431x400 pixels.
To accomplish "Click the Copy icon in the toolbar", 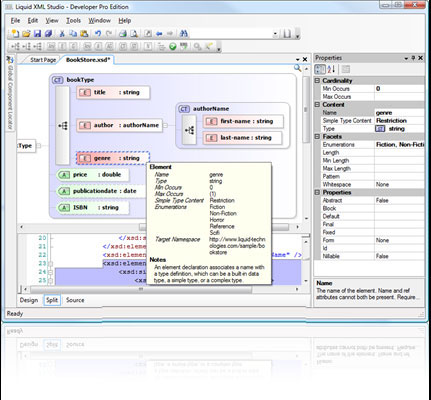I will [73, 33].
